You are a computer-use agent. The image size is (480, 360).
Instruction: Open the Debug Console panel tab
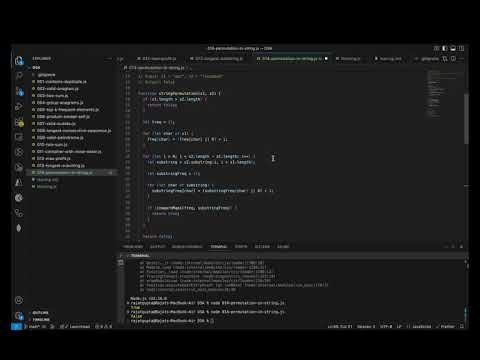187,247
